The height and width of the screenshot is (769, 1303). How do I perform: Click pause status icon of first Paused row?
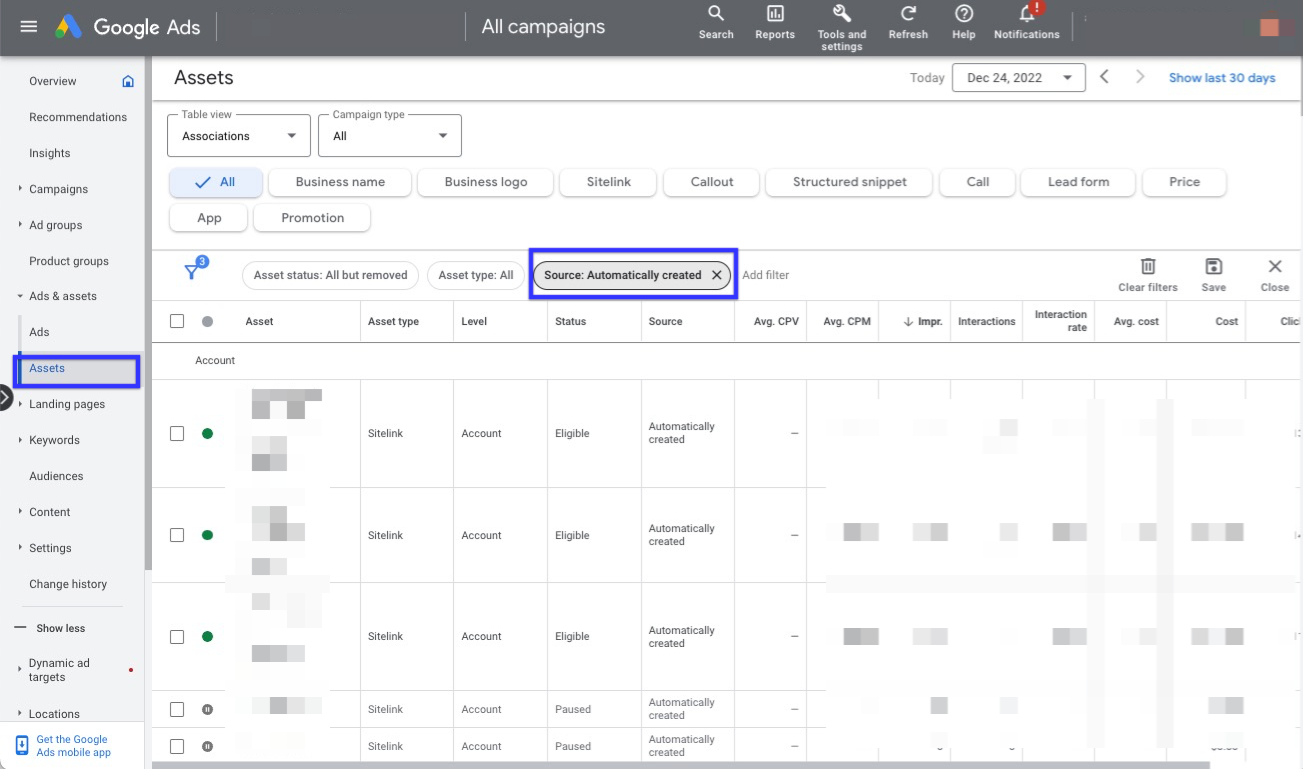(207, 709)
